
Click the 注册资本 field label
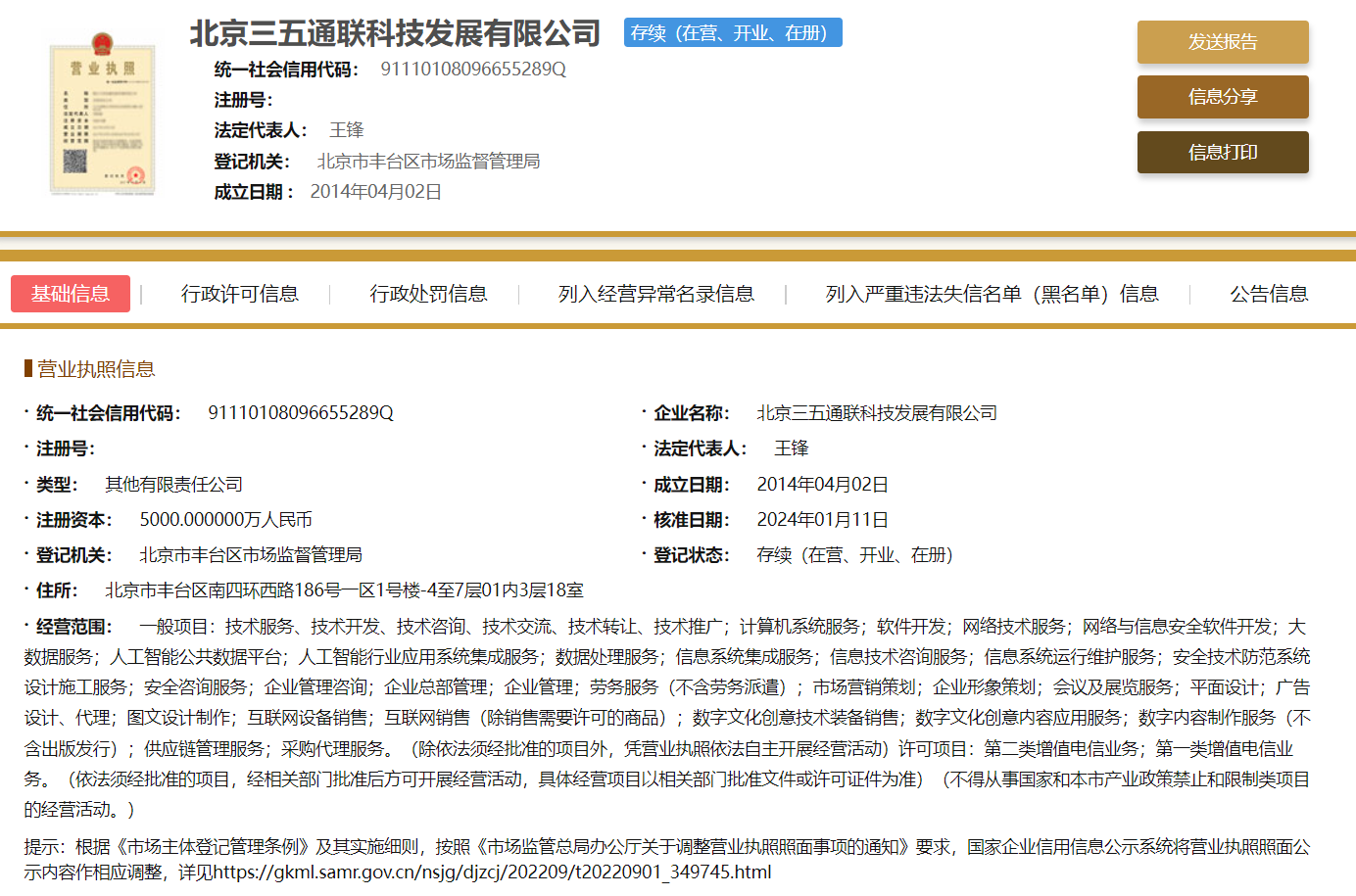pos(73,520)
